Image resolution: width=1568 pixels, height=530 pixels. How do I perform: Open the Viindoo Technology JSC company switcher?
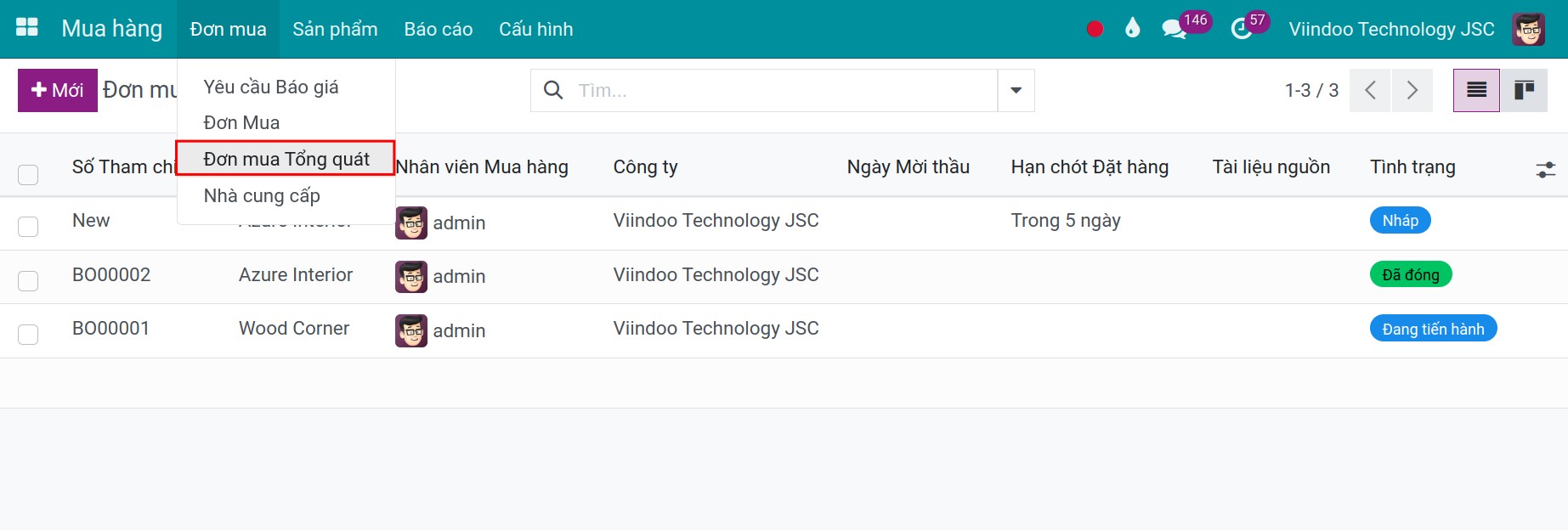click(x=1391, y=29)
